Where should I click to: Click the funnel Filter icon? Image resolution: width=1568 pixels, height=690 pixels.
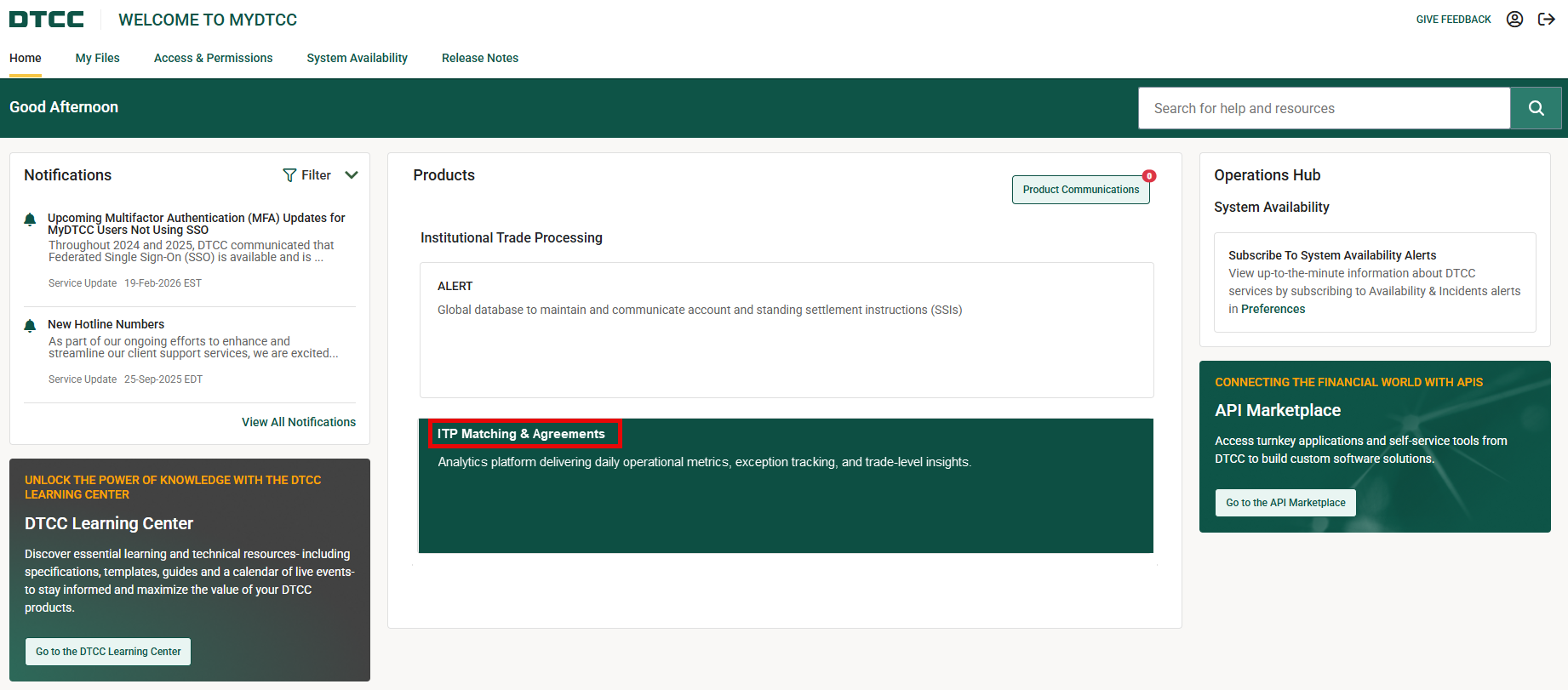[x=289, y=175]
